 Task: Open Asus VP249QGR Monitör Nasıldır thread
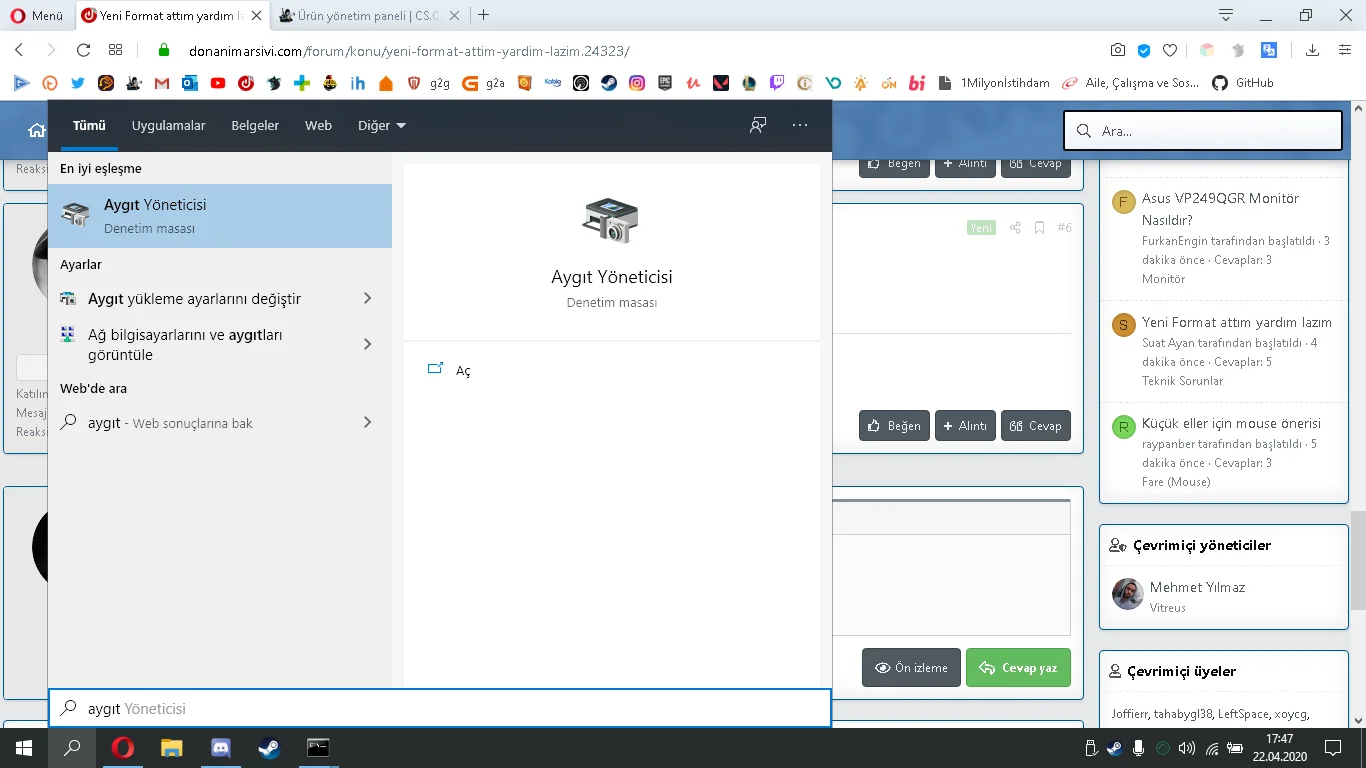click(x=1220, y=209)
